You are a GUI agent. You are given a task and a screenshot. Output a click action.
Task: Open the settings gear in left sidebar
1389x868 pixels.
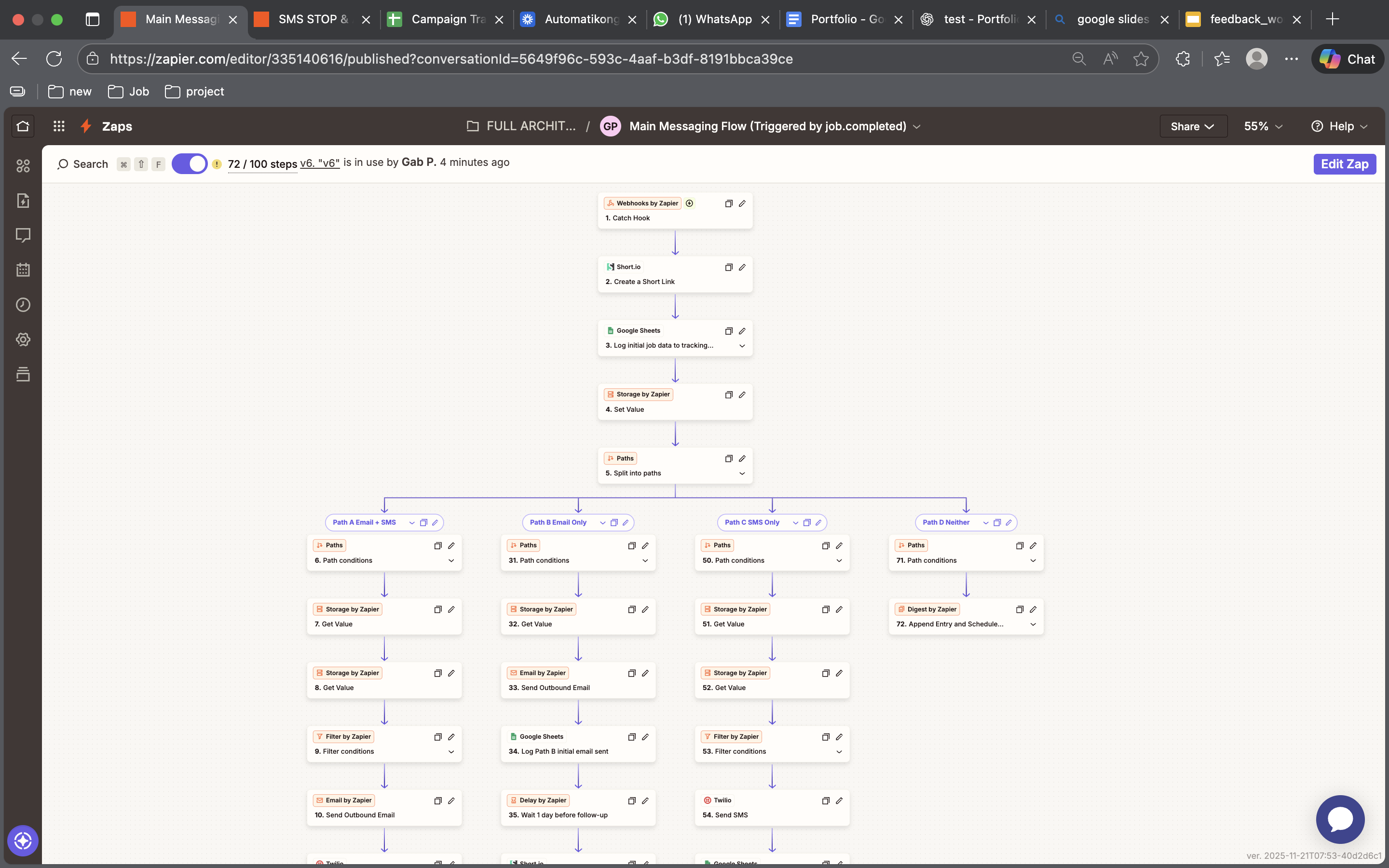point(23,339)
